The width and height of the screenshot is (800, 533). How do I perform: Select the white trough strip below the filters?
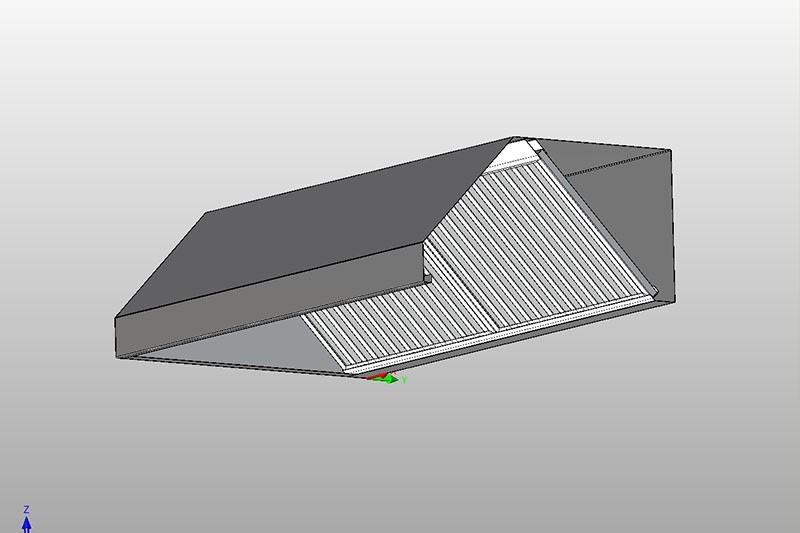[500, 334]
